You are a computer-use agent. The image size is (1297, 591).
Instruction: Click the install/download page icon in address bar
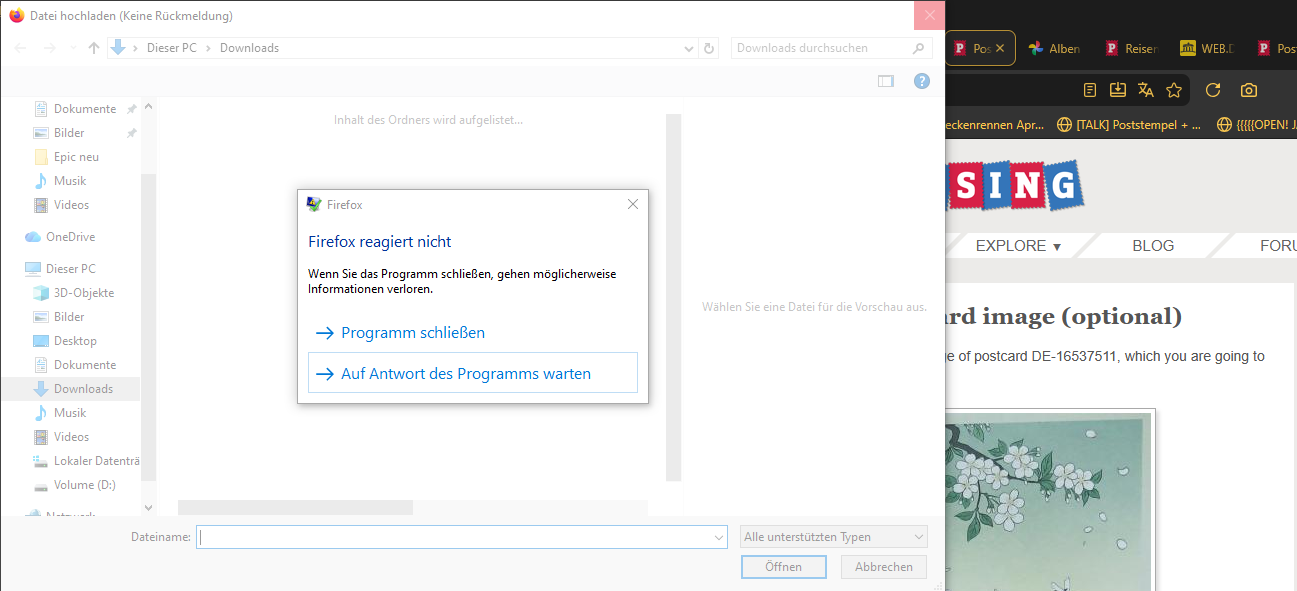1118,90
